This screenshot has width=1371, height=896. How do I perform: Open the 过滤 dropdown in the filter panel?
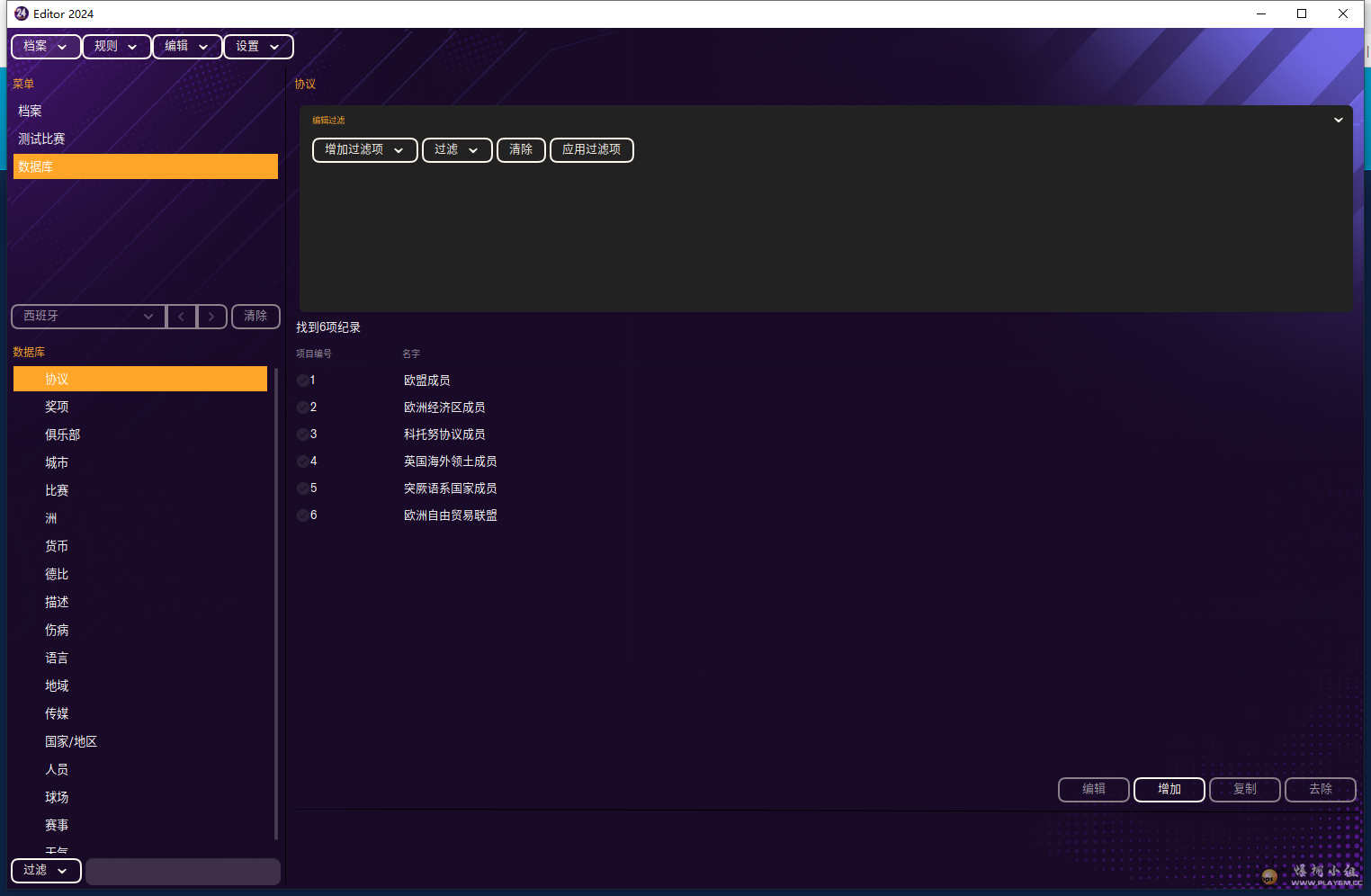click(456, 150)
